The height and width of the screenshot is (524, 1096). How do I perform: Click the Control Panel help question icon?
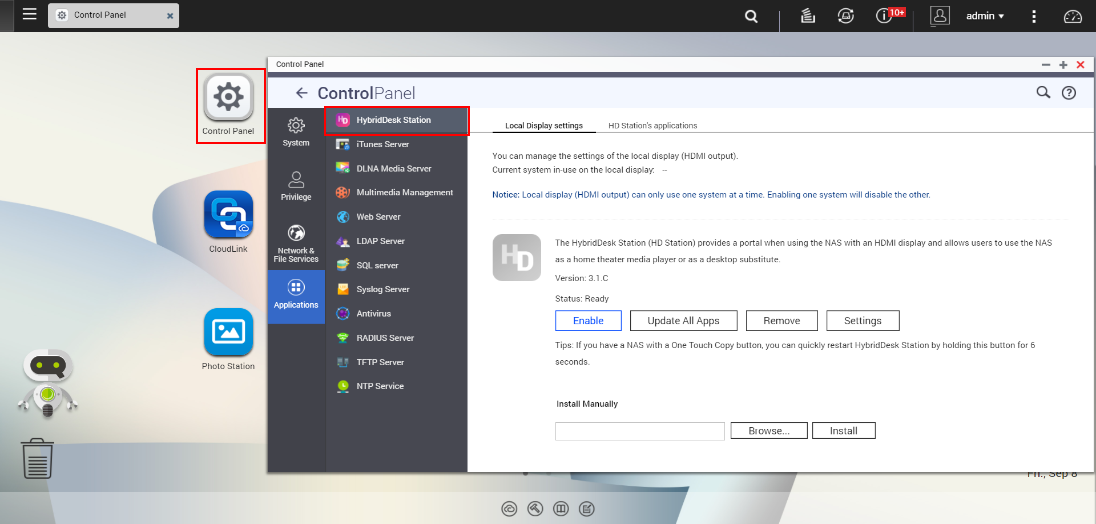[1069, 93]
